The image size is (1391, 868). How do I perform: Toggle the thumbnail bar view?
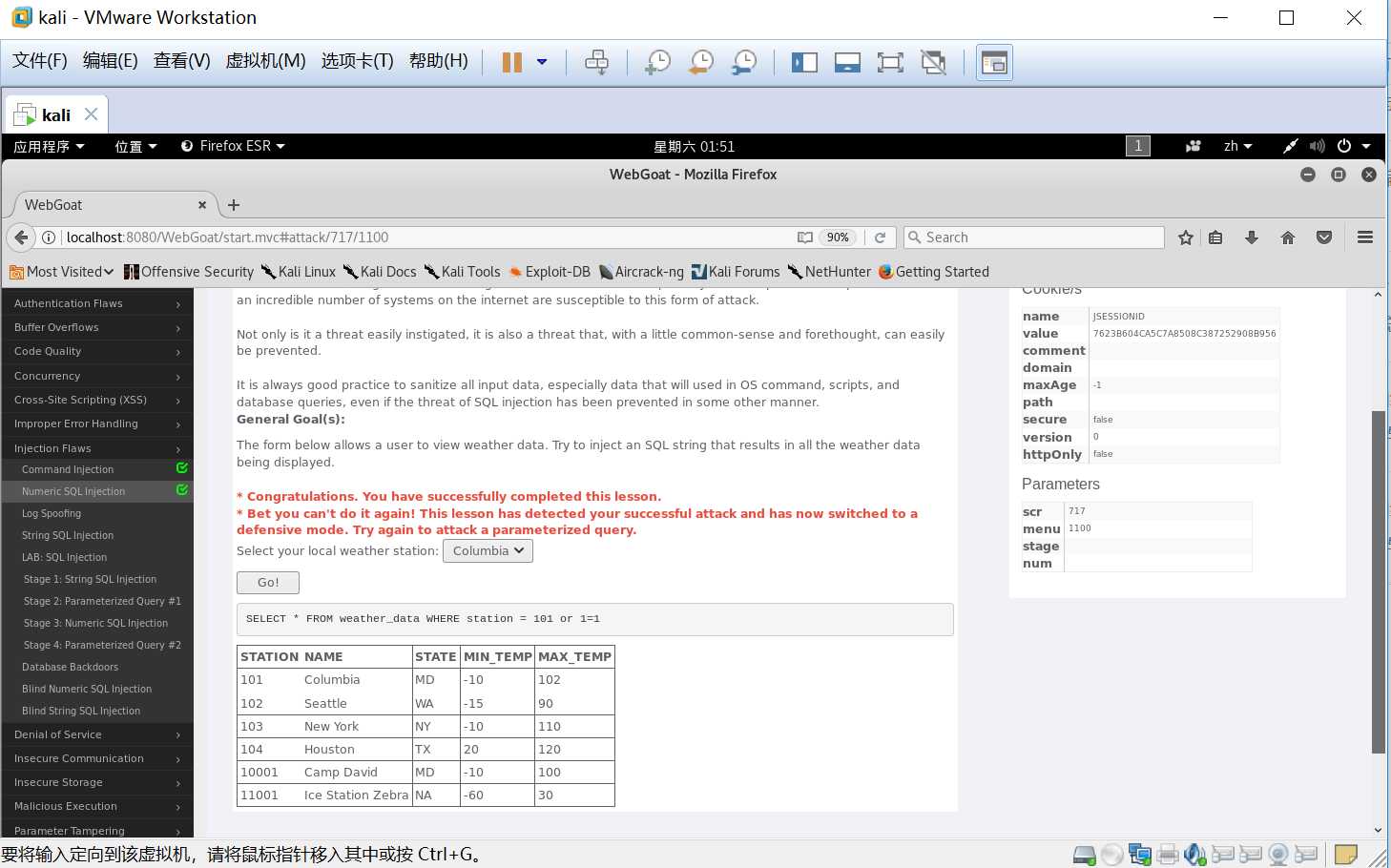(847, 63)
